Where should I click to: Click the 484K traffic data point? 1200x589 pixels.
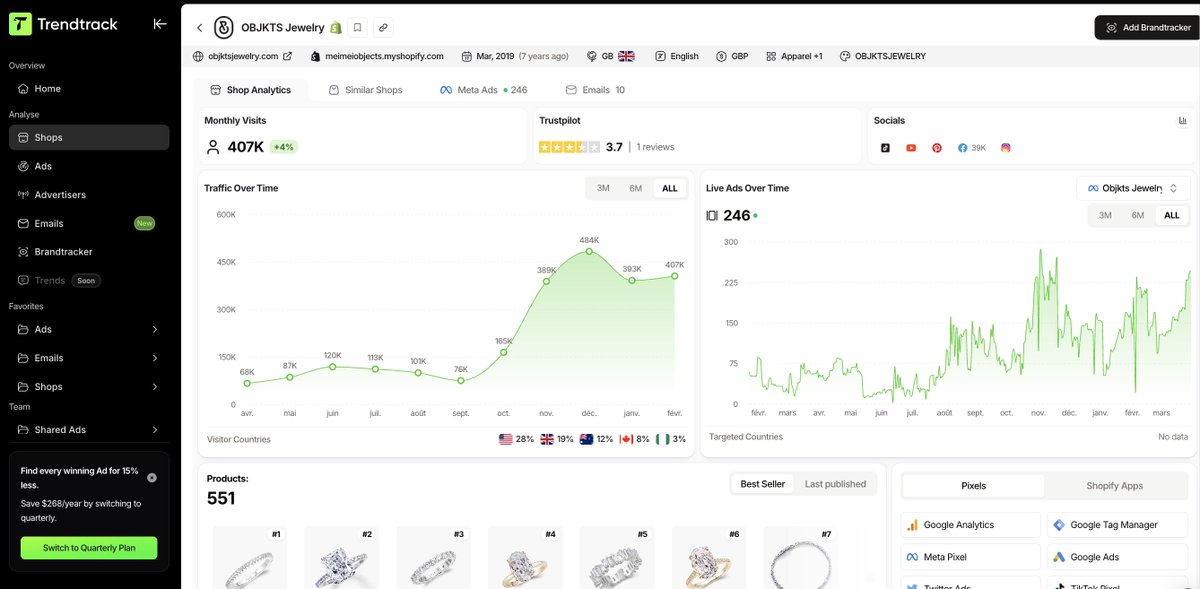(x=589, y=251)
